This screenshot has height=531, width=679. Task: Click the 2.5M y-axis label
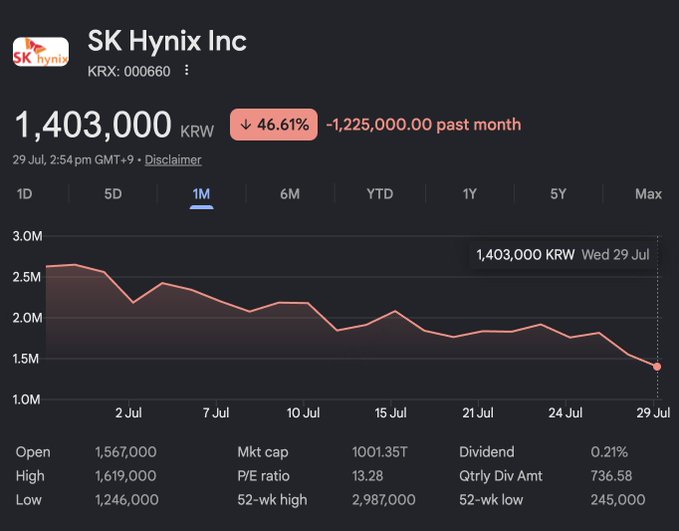[27, 277]
